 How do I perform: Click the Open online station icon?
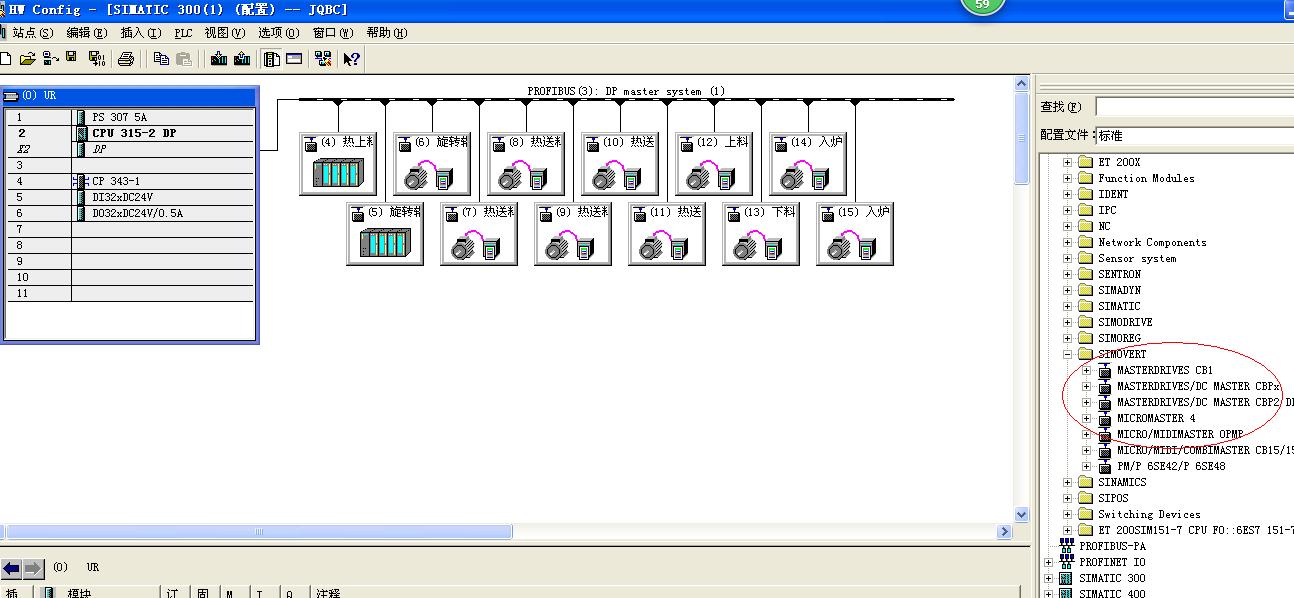coord(50,59)
